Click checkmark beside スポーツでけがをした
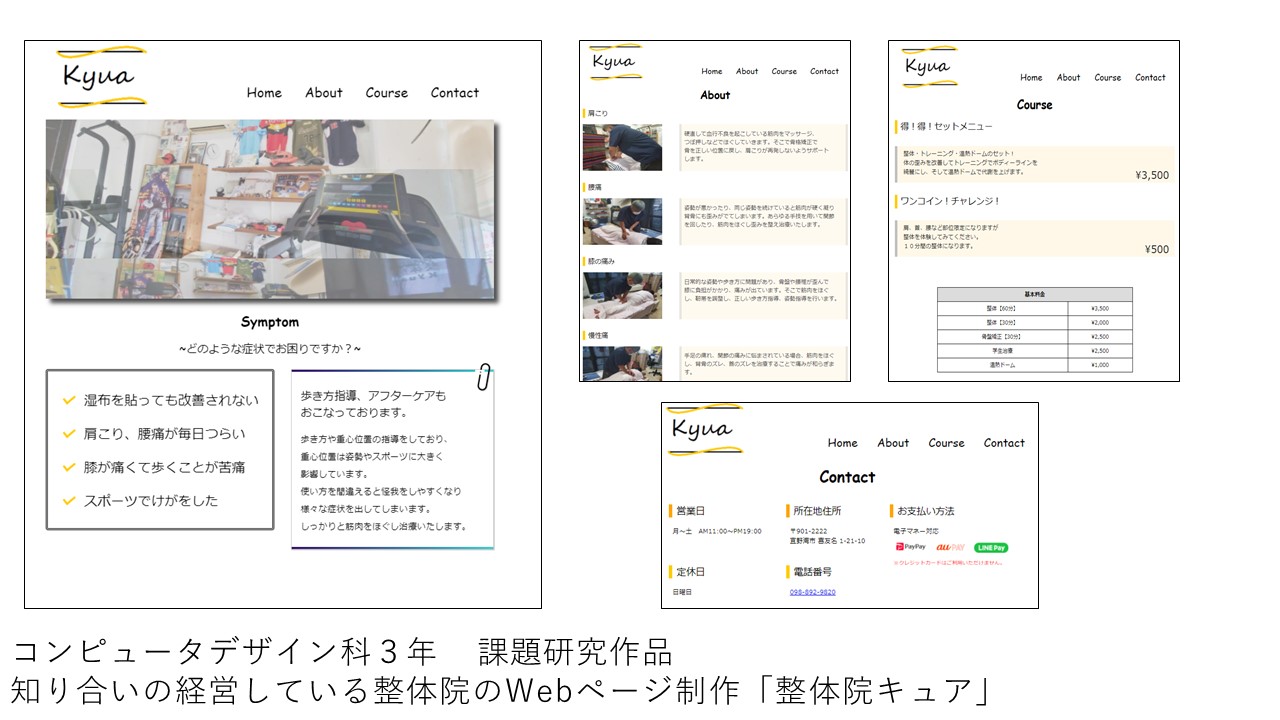The image size is (1280, 720). (69, 500)
